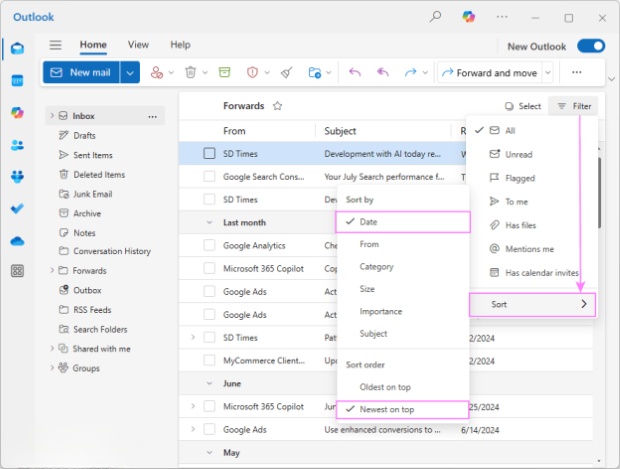Image resolution: width=620 pixels, height=469 pixels.
Task: Click the Forward arrow icon
Action: pyautogui.click(x=410, y=72)
